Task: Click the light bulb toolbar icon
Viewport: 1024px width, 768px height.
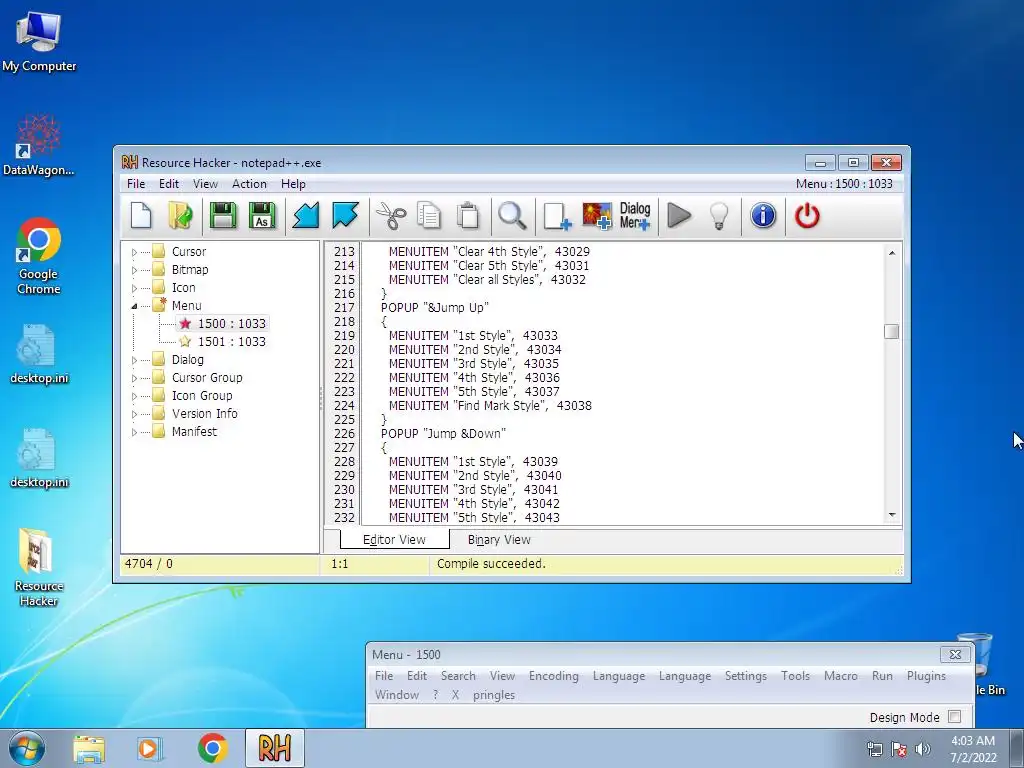Action: pos(719,216)
